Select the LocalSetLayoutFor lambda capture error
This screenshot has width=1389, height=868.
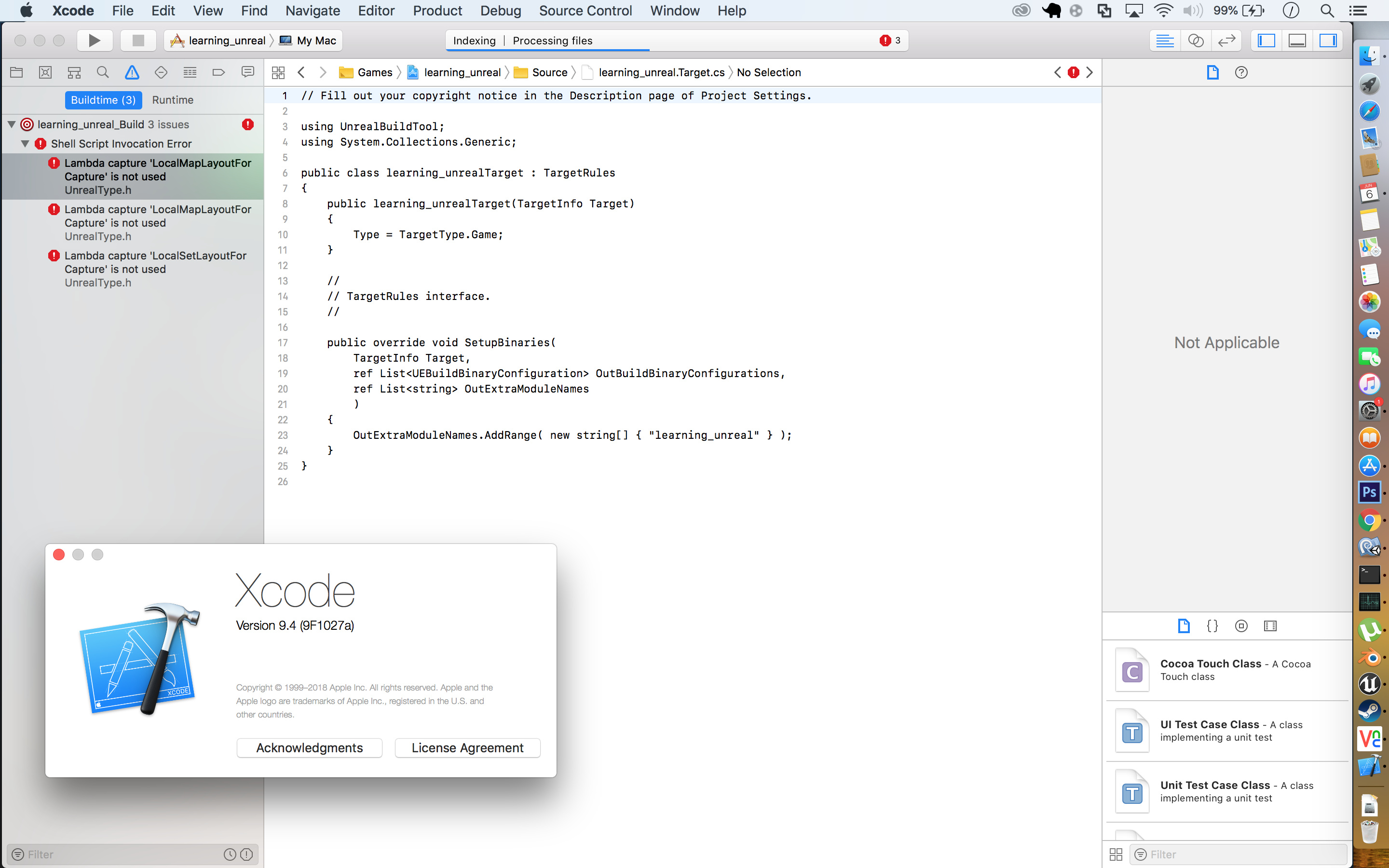pyautogui.click(x=133, y=269)
